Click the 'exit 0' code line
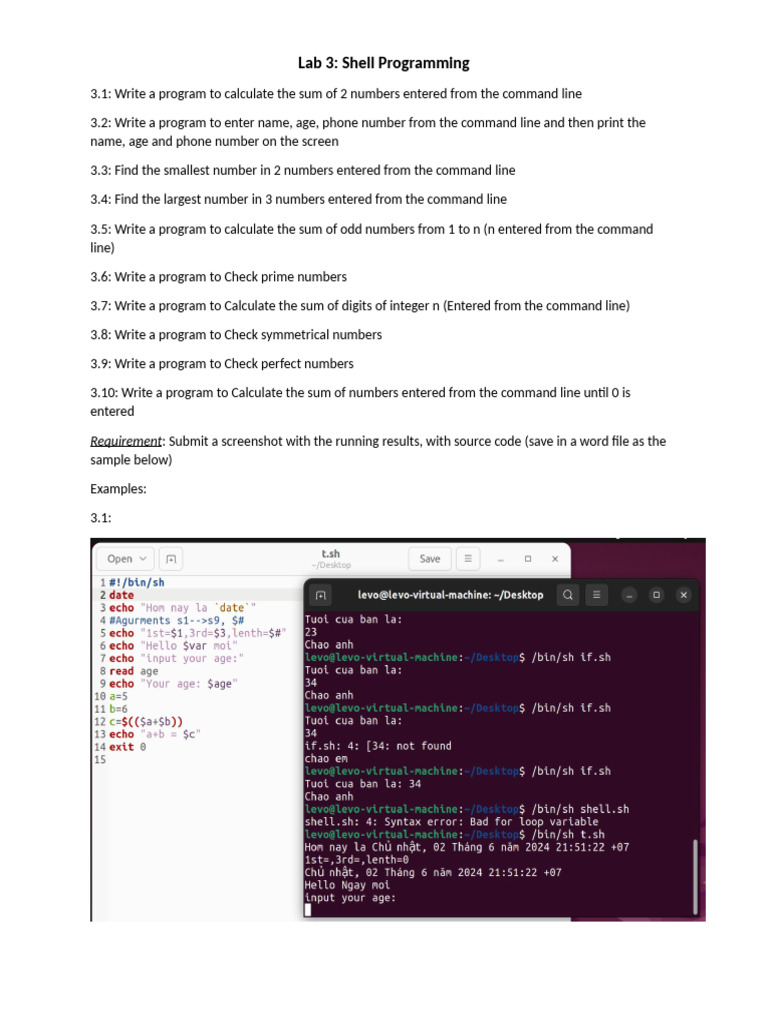Screen dimensions: 768x1024 127,747
